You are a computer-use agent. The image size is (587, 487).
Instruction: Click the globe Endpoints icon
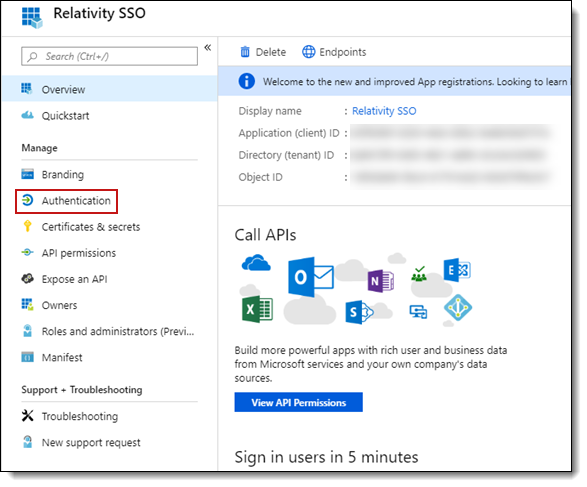[308, 52]
